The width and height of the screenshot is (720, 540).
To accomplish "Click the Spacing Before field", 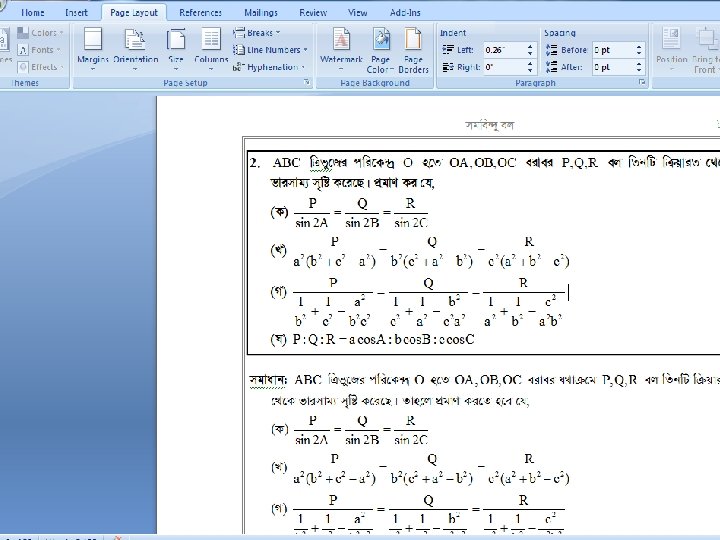I will tap(613, 50).
